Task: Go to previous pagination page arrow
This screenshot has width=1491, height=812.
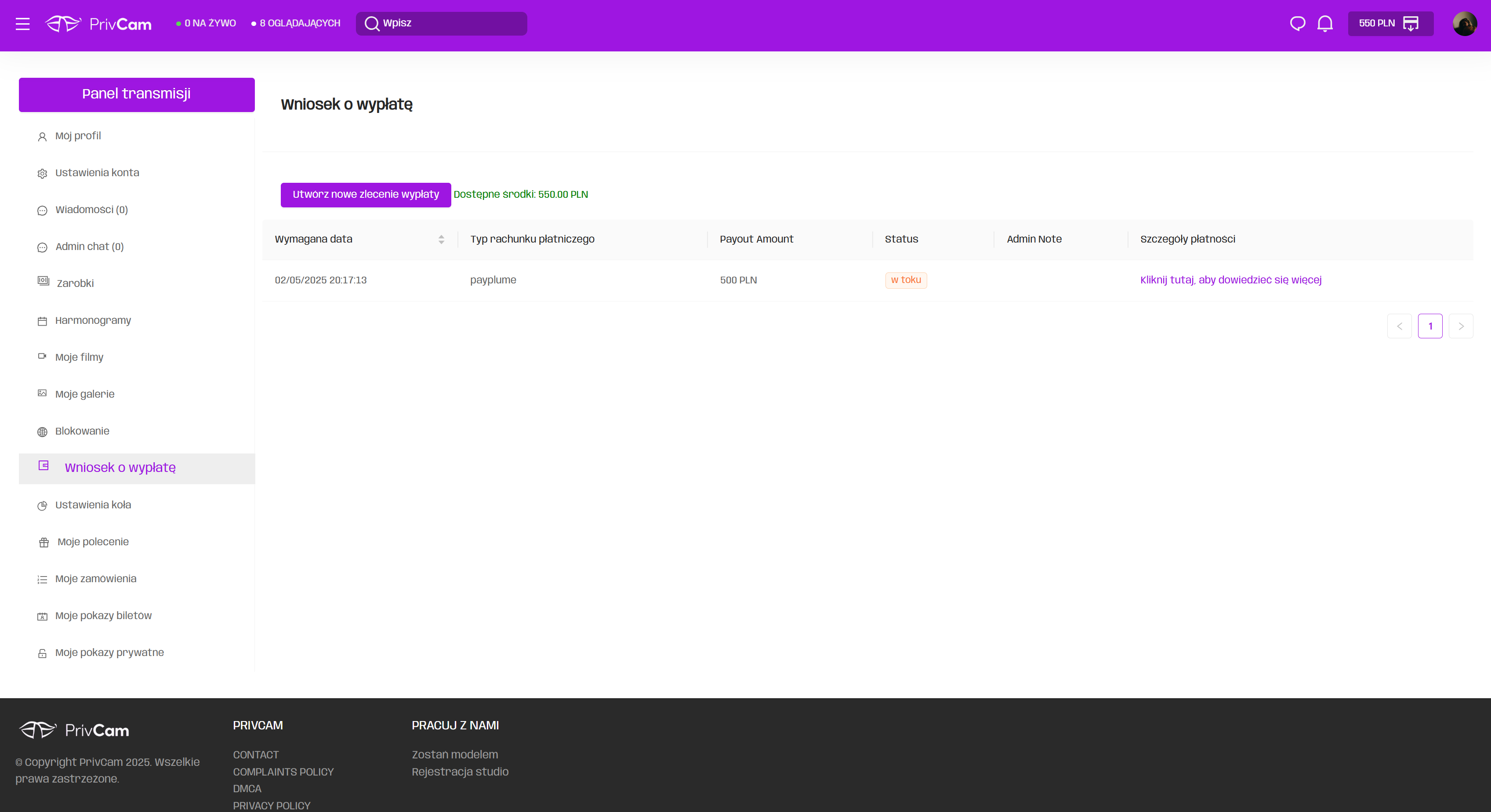Action: pyautogui.click(x=1399, y=326)
